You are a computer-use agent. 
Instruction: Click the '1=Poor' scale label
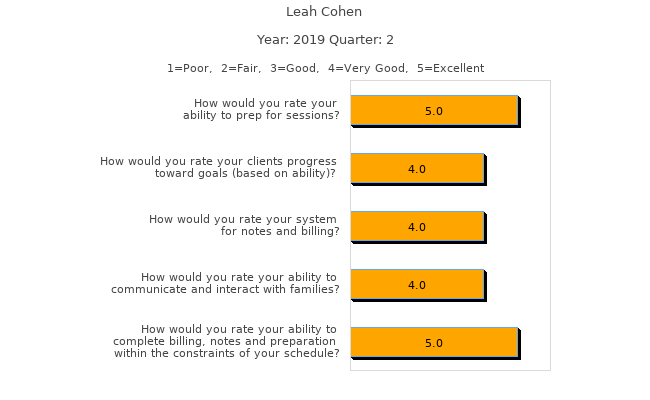pos(188,68)
